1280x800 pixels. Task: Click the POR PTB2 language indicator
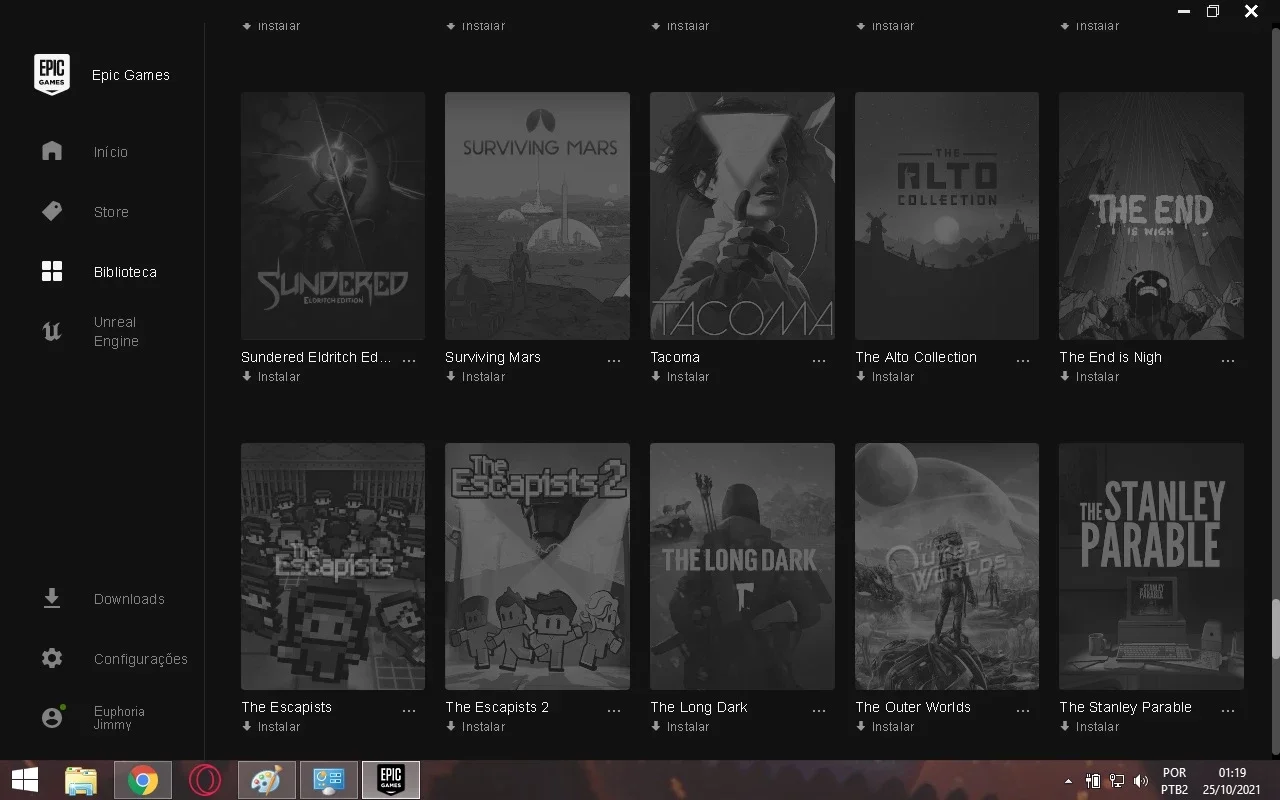pos(1175,781)
